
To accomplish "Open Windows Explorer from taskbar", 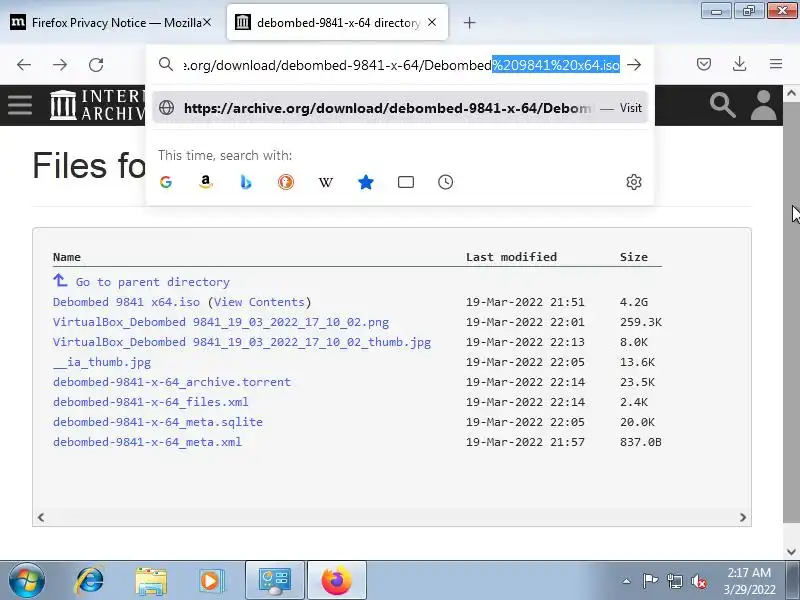I will click(x=151, y=580).
